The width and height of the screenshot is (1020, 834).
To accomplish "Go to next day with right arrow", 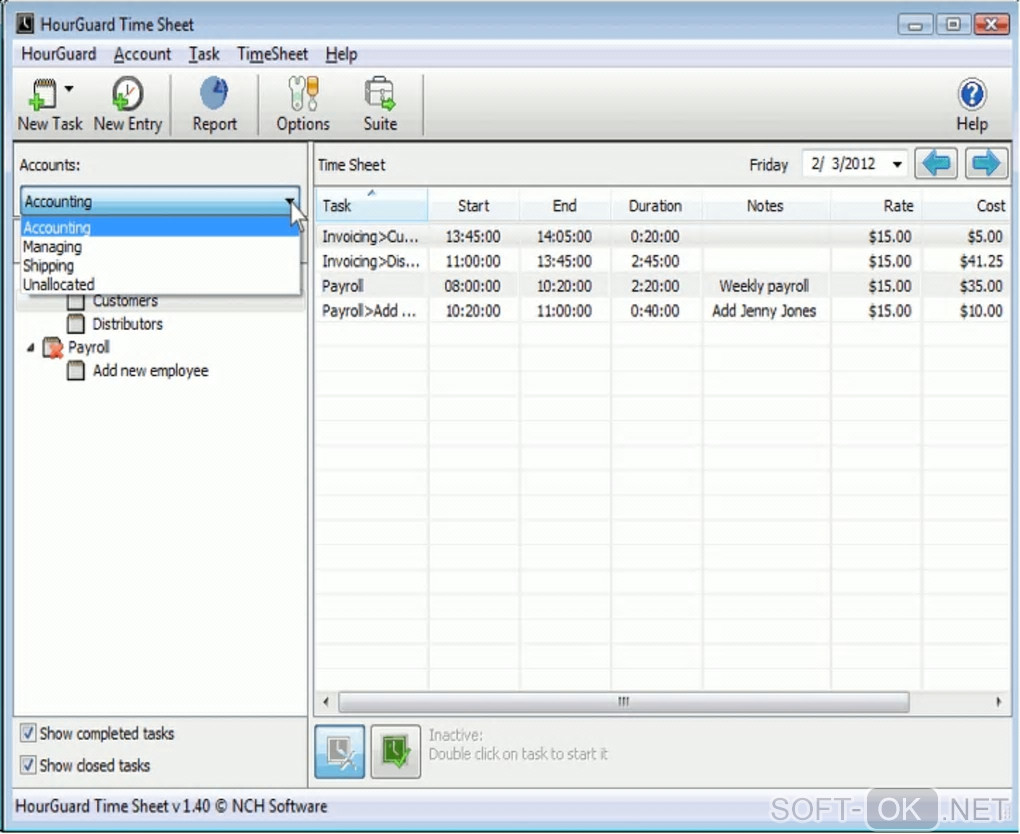I will pos(986,163).
